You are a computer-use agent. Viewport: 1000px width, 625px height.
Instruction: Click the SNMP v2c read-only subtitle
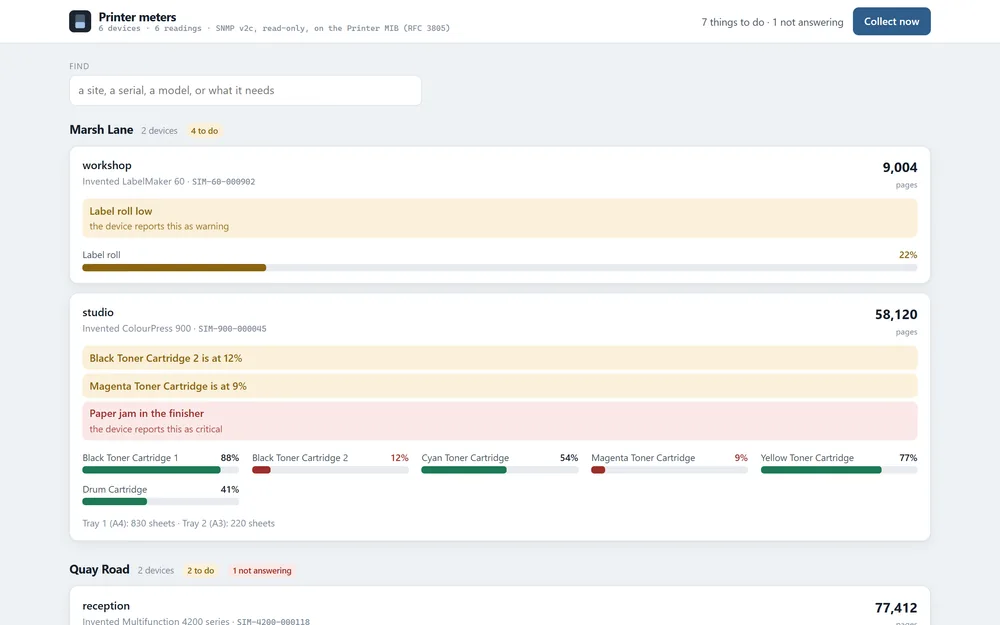pos(333,28)
